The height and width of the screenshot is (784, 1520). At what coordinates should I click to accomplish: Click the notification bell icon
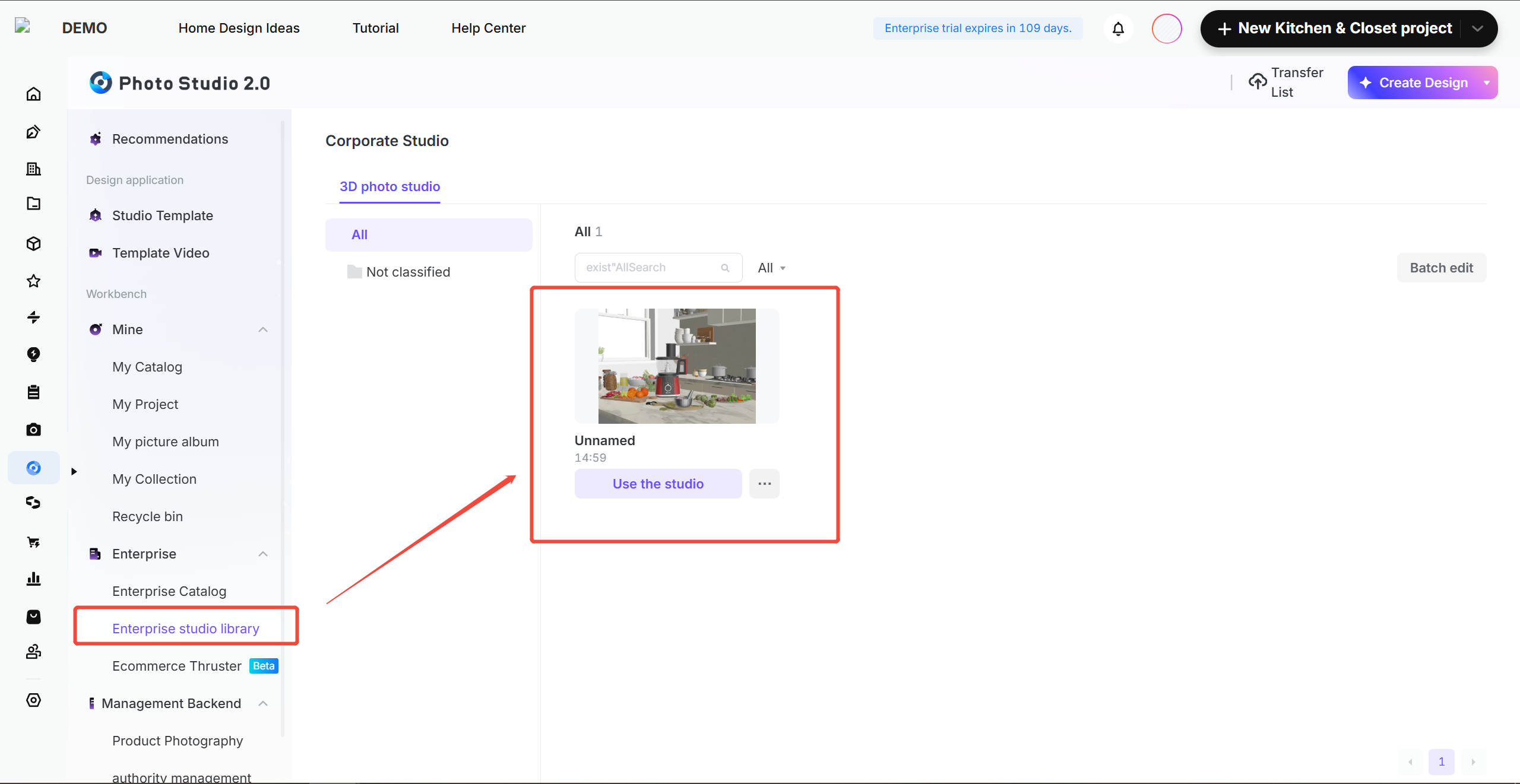tap(1119, 28)
